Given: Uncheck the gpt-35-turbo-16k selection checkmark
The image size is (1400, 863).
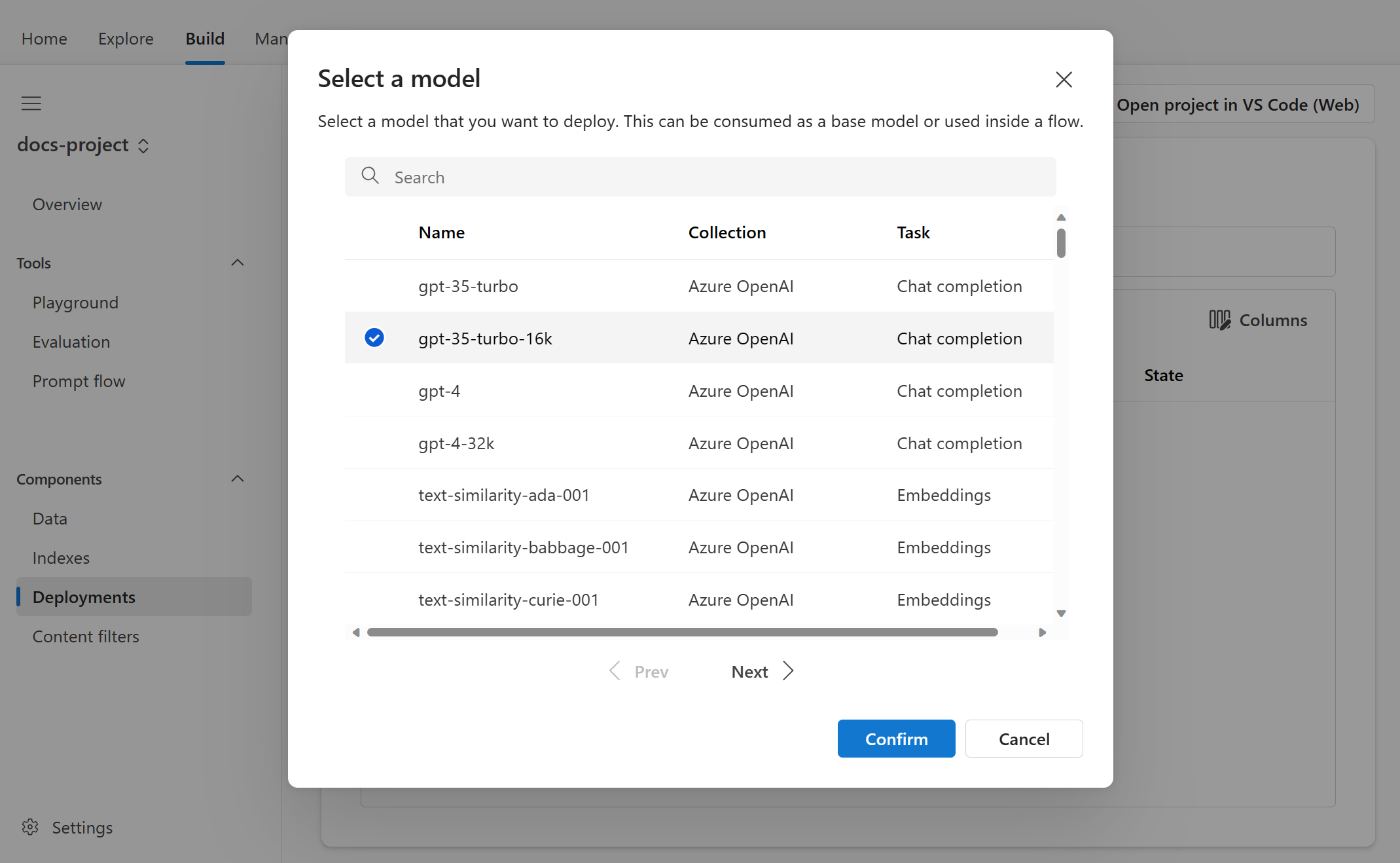Looking at the screenshot, I should click(x=374, y=337).
